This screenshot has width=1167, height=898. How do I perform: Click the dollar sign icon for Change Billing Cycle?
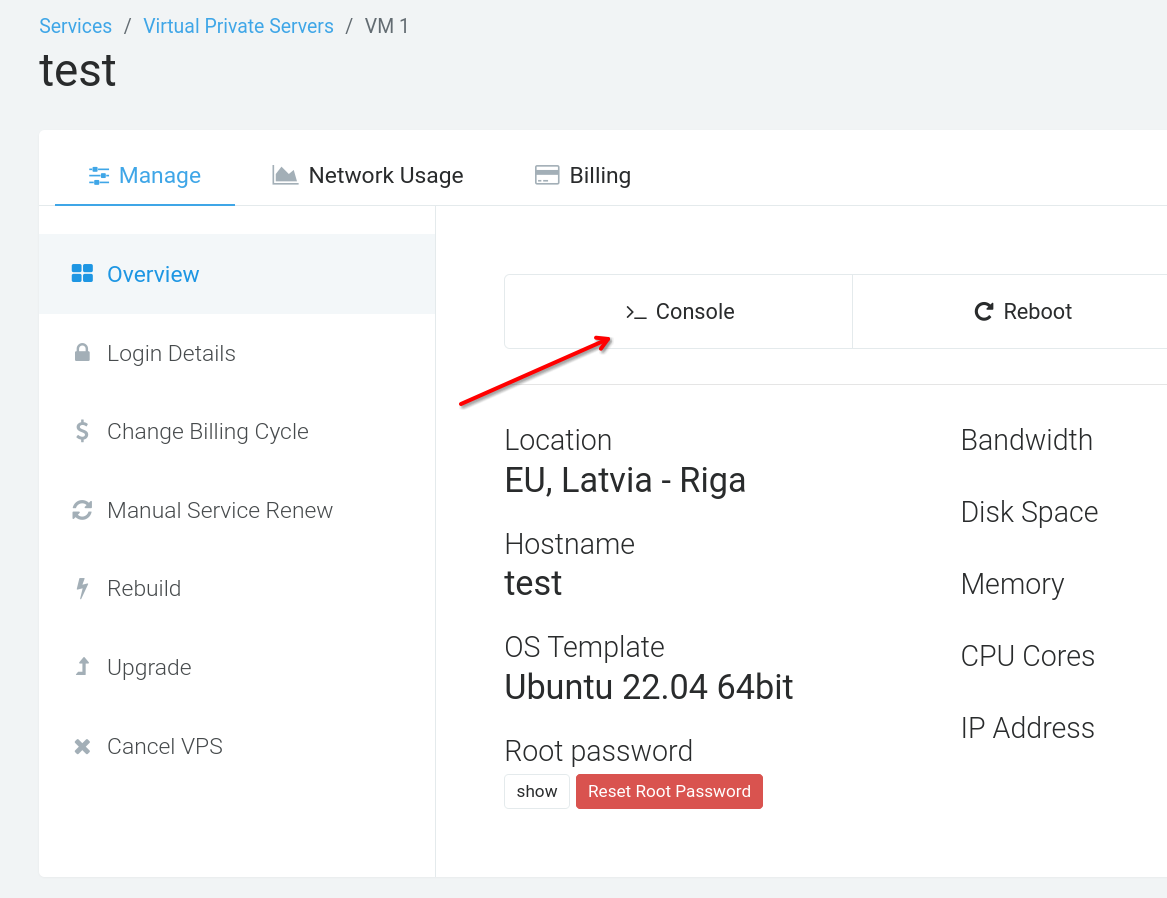[x=81, y=431]
